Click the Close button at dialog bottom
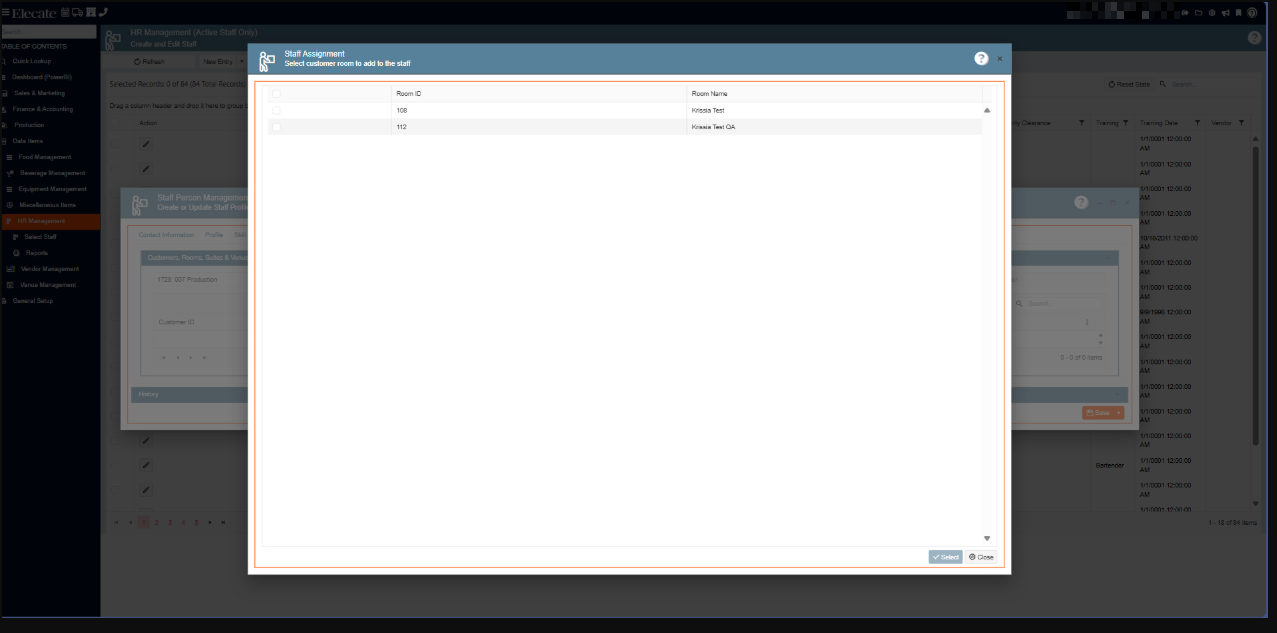The width and height of the screenshot is (1277, 633). [x=981, y=557]
